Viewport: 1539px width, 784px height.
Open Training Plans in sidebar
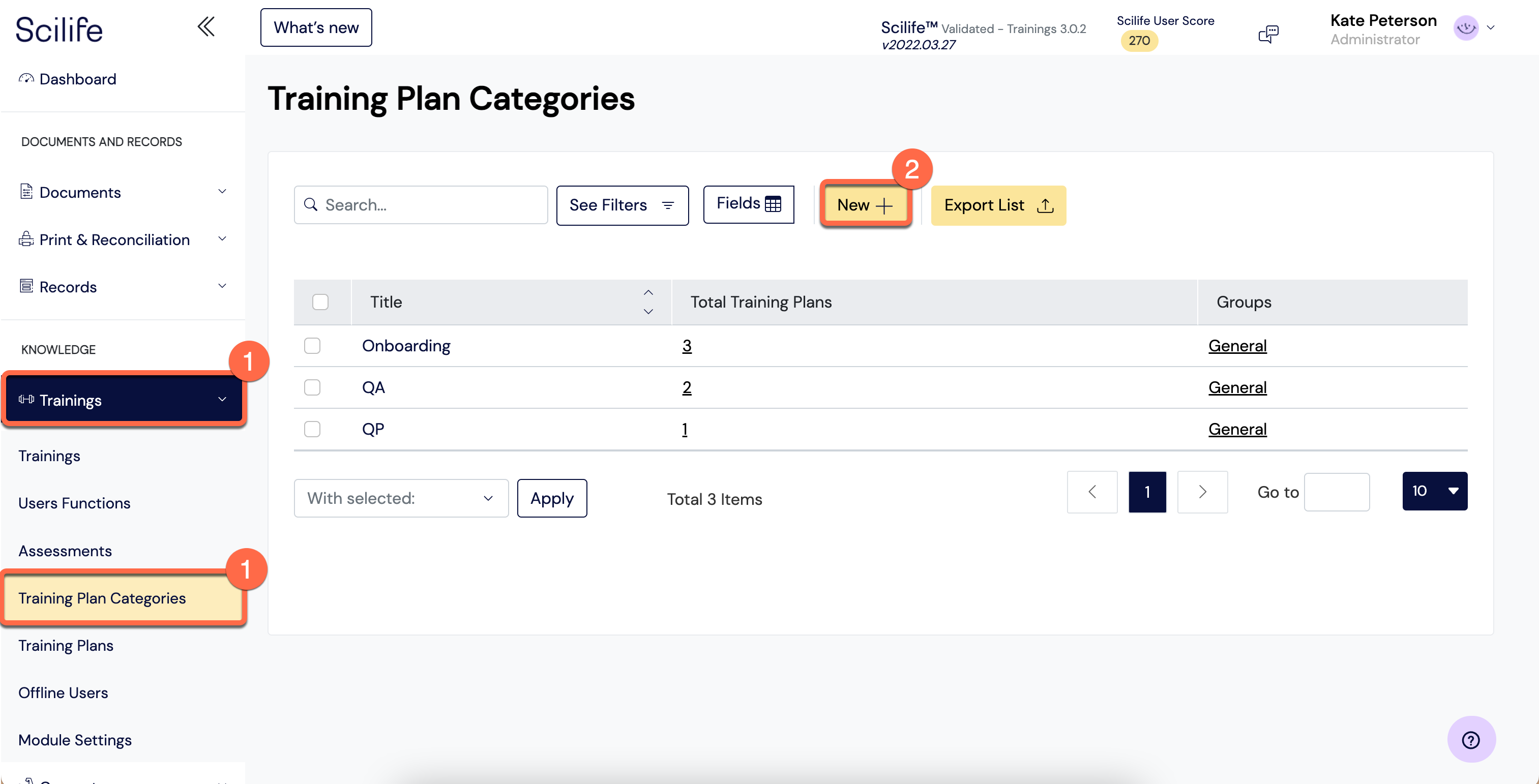click(66, 646)
